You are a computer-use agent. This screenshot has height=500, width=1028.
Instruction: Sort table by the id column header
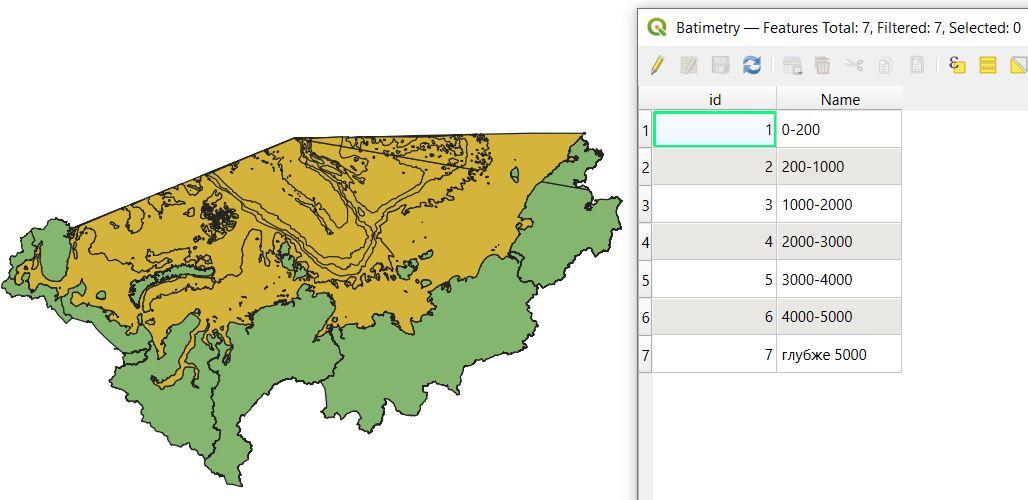[714, 99]
